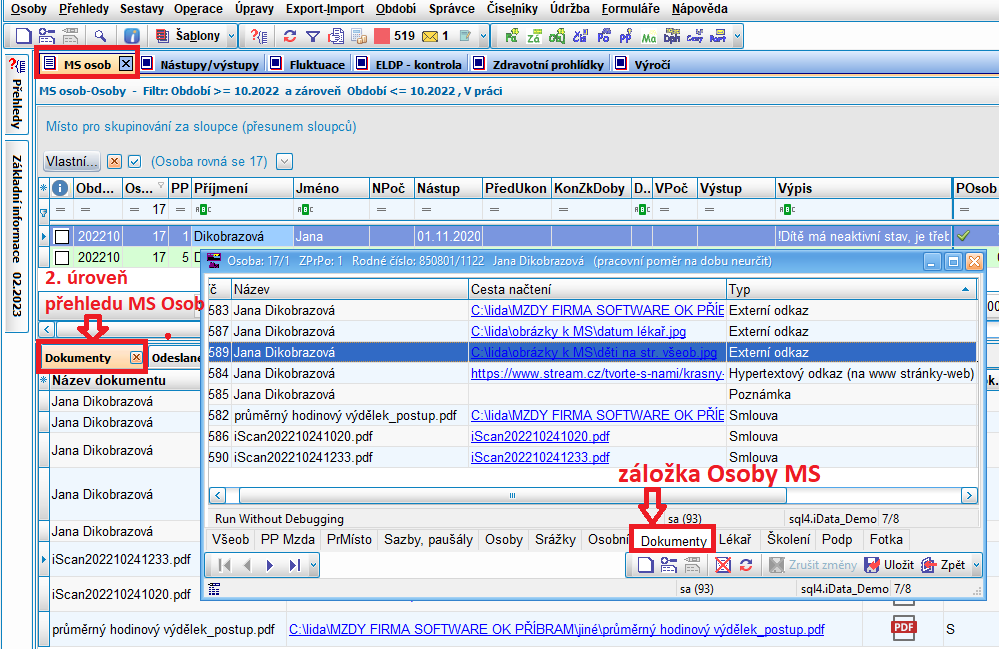This screenshot has height=649, width=999.
Task: Open iScan20221024 1233.pdf link in the Cesta načtení column
Action: click(540, 457)
